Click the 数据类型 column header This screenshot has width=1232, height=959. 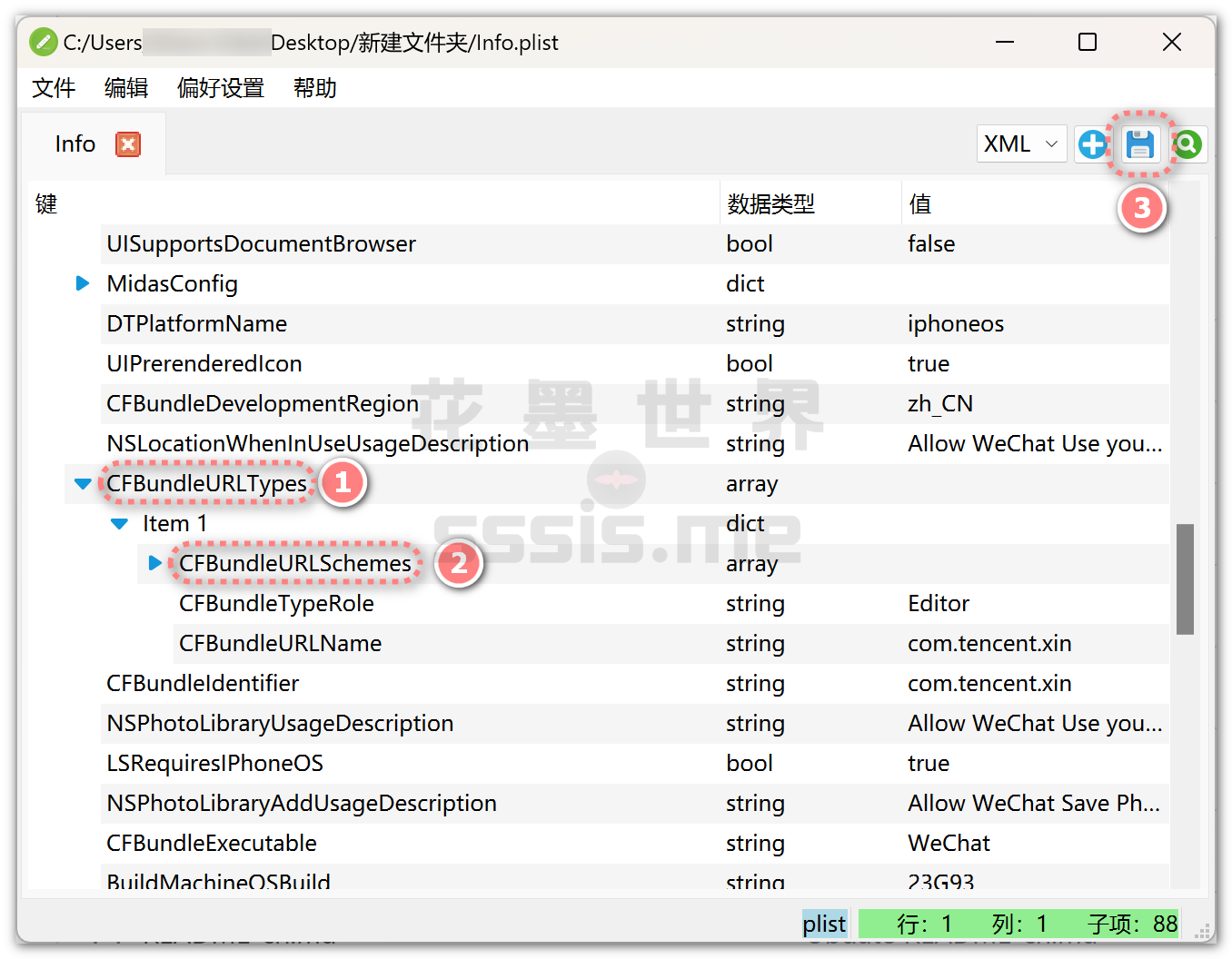(770, 204)
